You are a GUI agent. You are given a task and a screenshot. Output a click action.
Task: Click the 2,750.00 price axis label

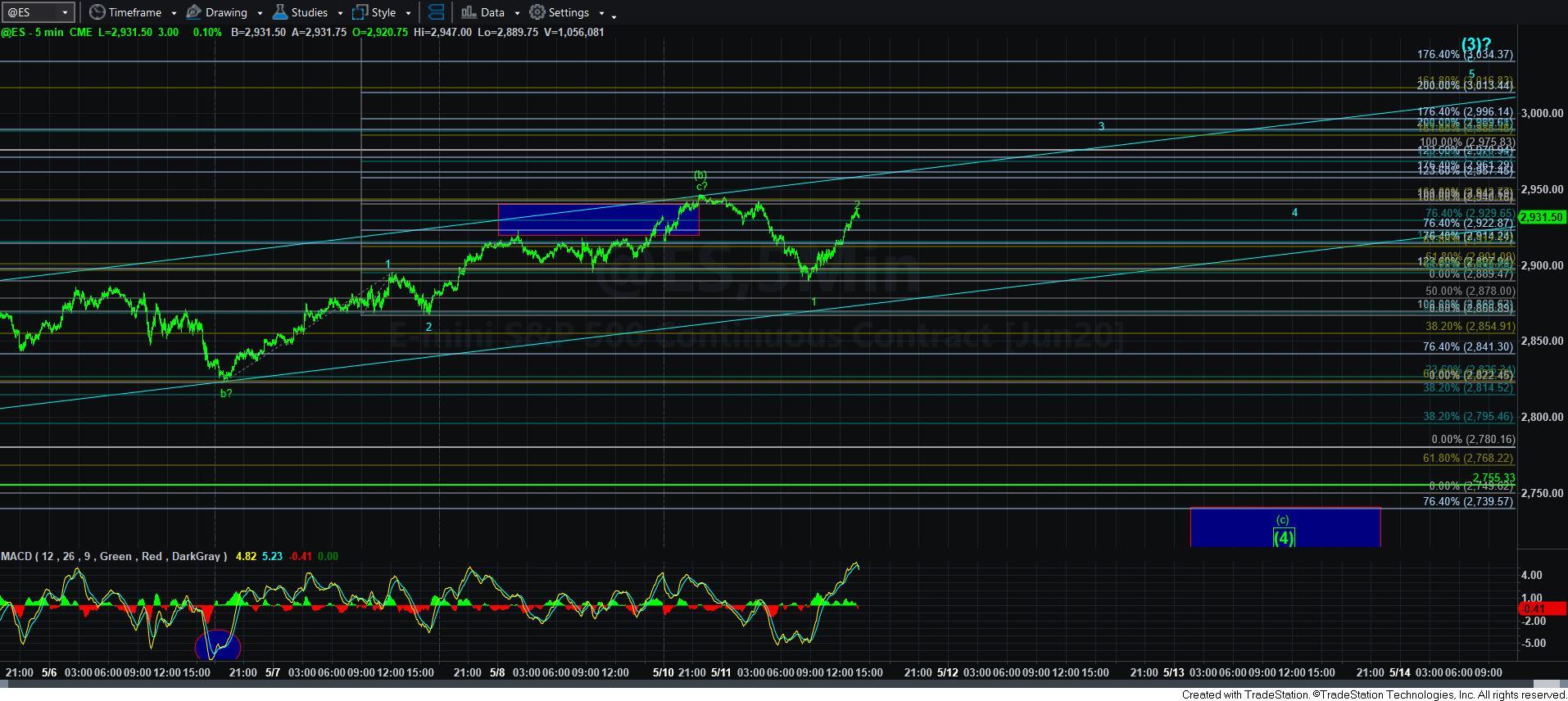click(x=1542, y=493)
